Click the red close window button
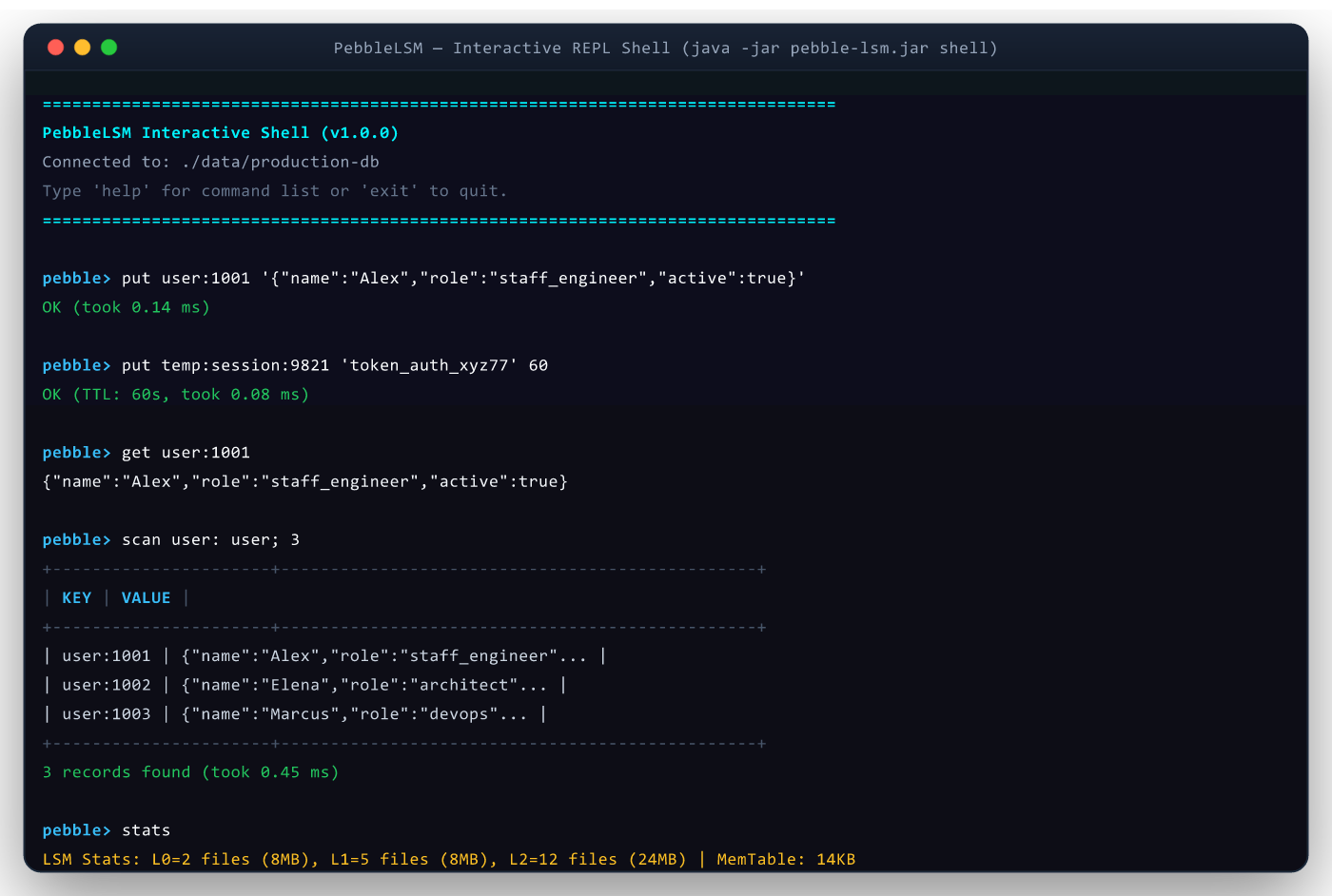This screenshot has width=1332, height=896. pos(55,48)
